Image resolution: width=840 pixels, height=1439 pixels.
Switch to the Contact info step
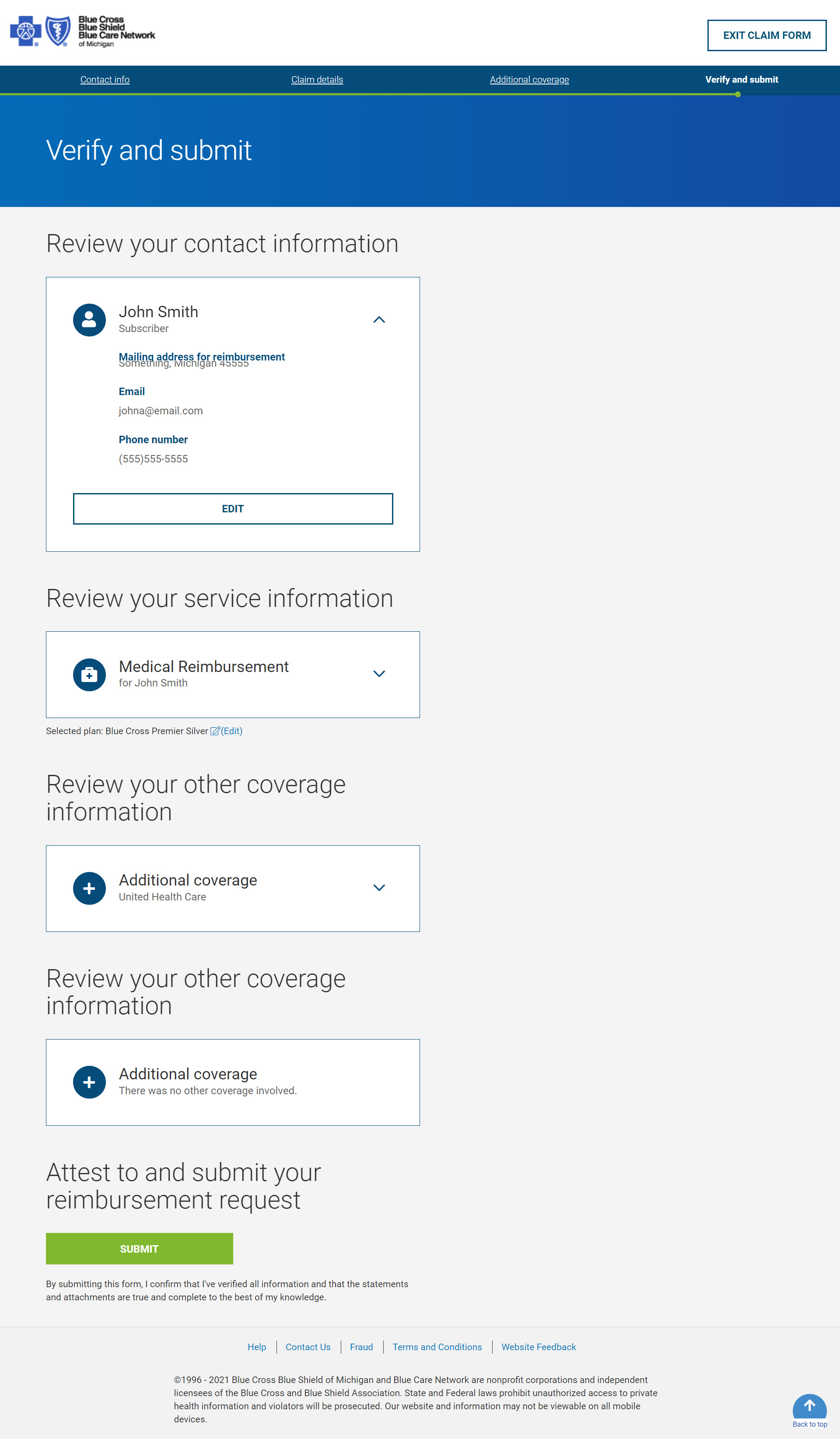105,79
